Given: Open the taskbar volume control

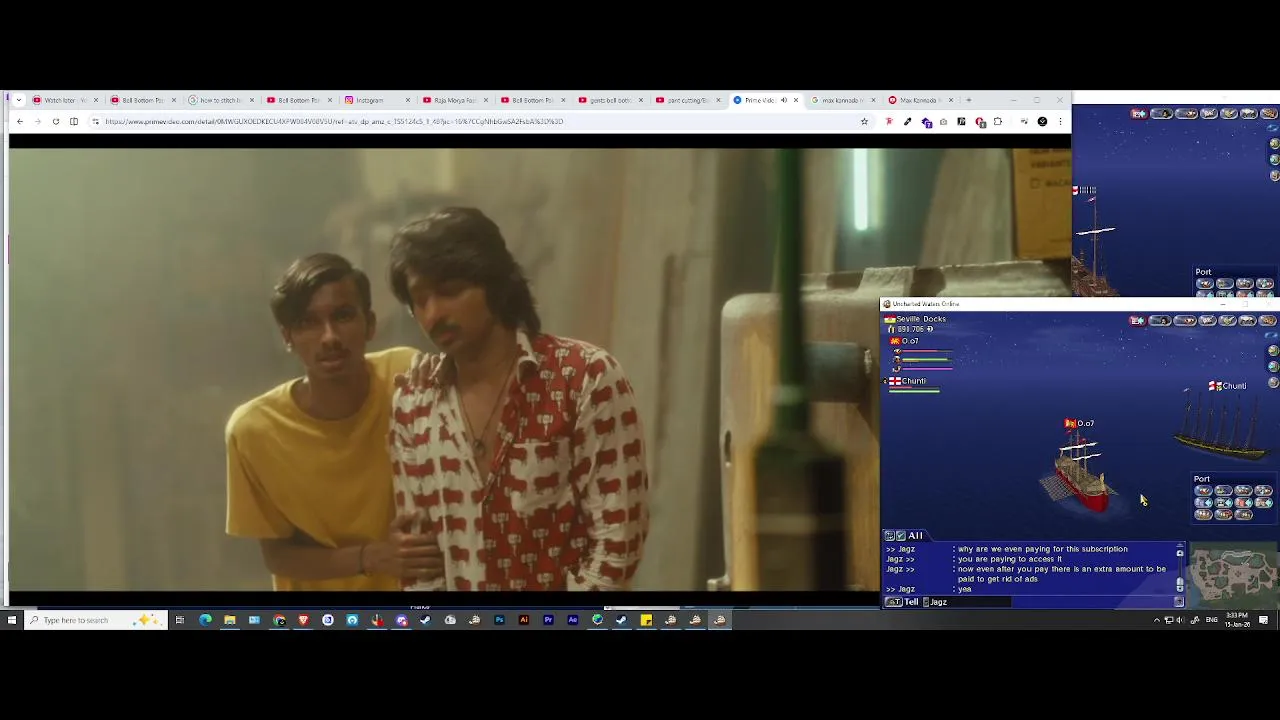Looking at the screenshot, I should click(x=1180, y=620).
